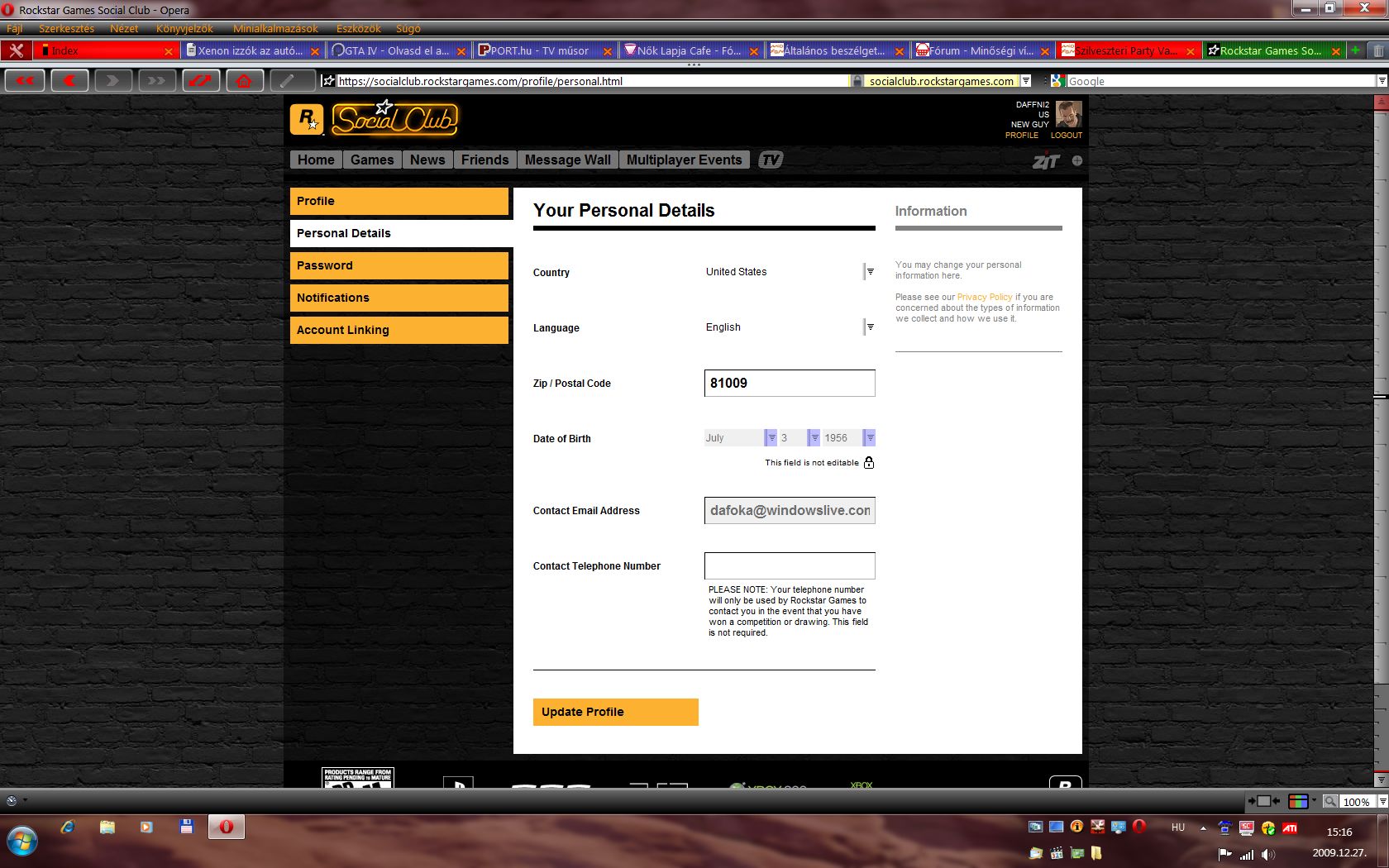The image size is (1389, 868).
Task: Switch to the Általános beszélget tab
Action: (837, 50)
